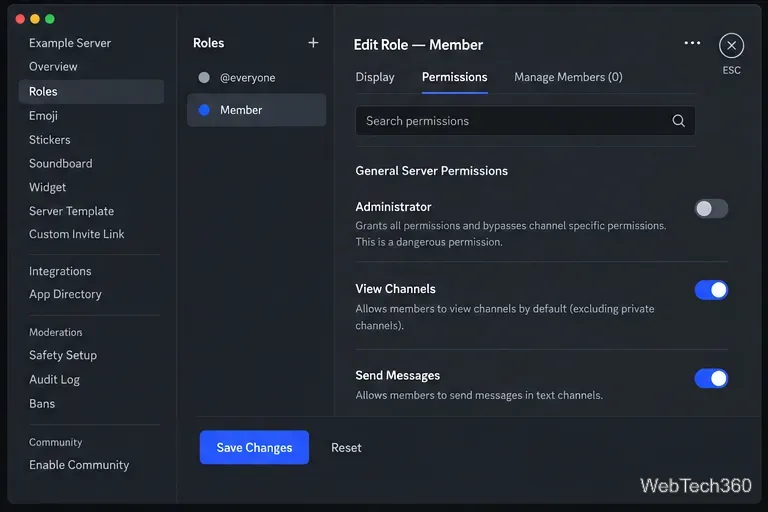
Task: Go to Integrations settings
Action: point(60,271)
